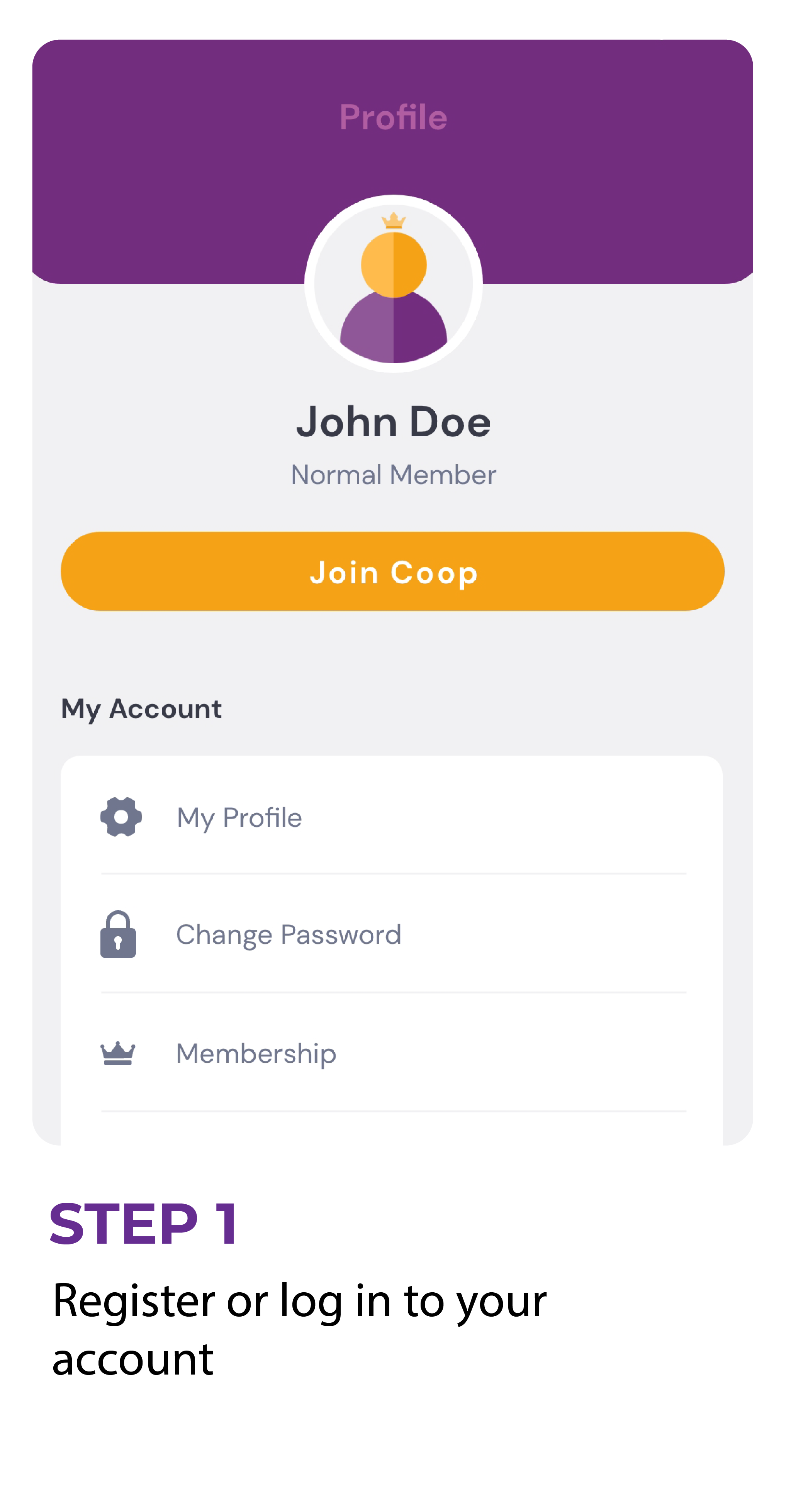Tap the John Doe name text
Viewport: 791px width, 1512px height.
coord(394,422)
